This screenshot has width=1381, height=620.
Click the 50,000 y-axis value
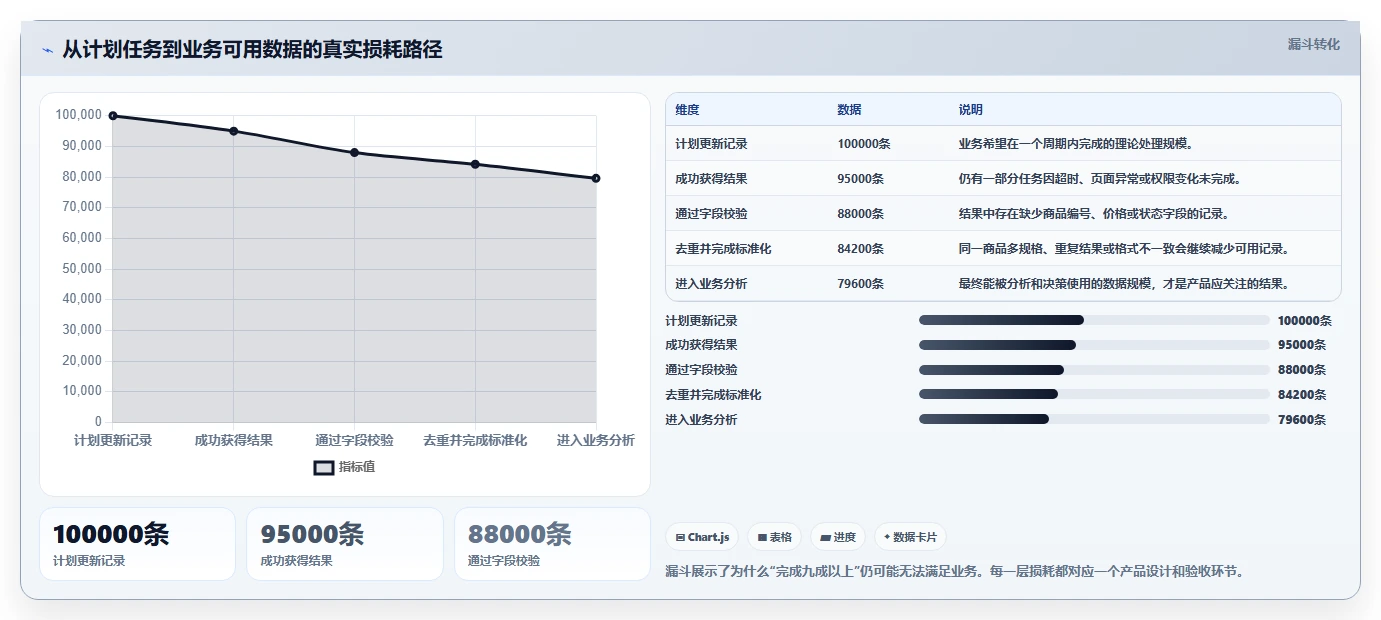[82, 268]
